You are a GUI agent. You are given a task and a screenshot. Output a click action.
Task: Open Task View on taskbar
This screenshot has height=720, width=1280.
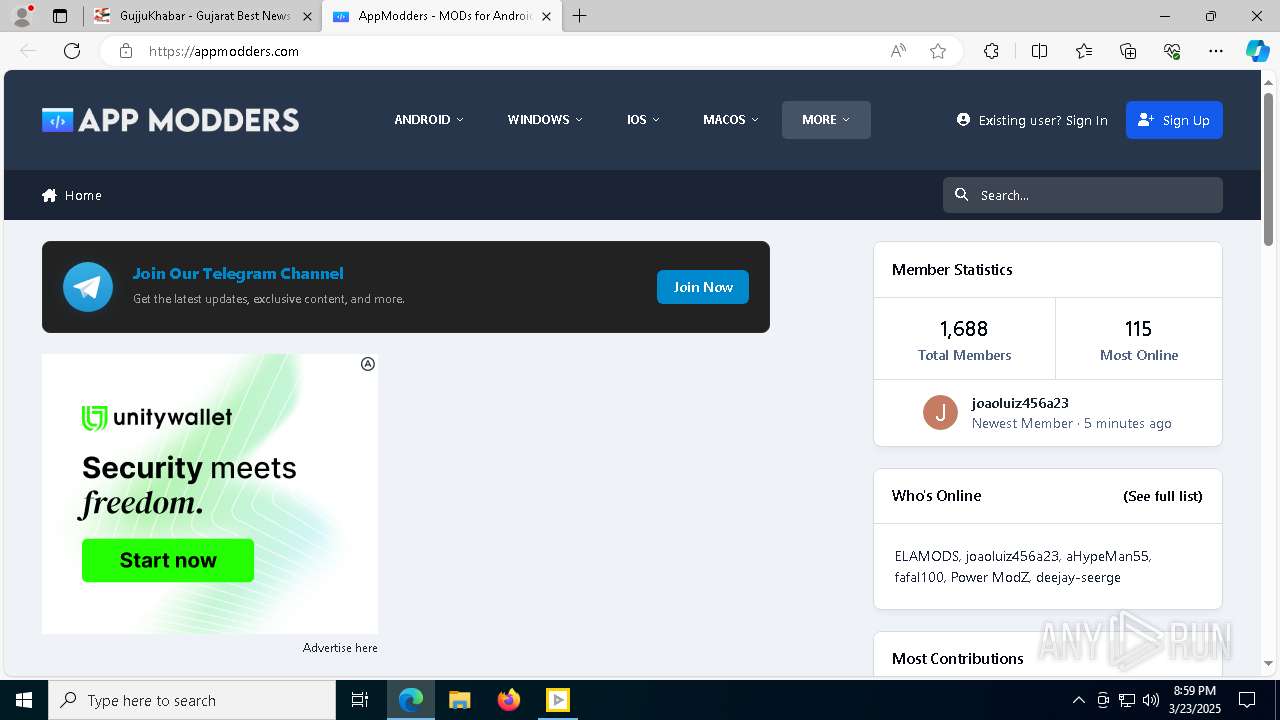360,700
